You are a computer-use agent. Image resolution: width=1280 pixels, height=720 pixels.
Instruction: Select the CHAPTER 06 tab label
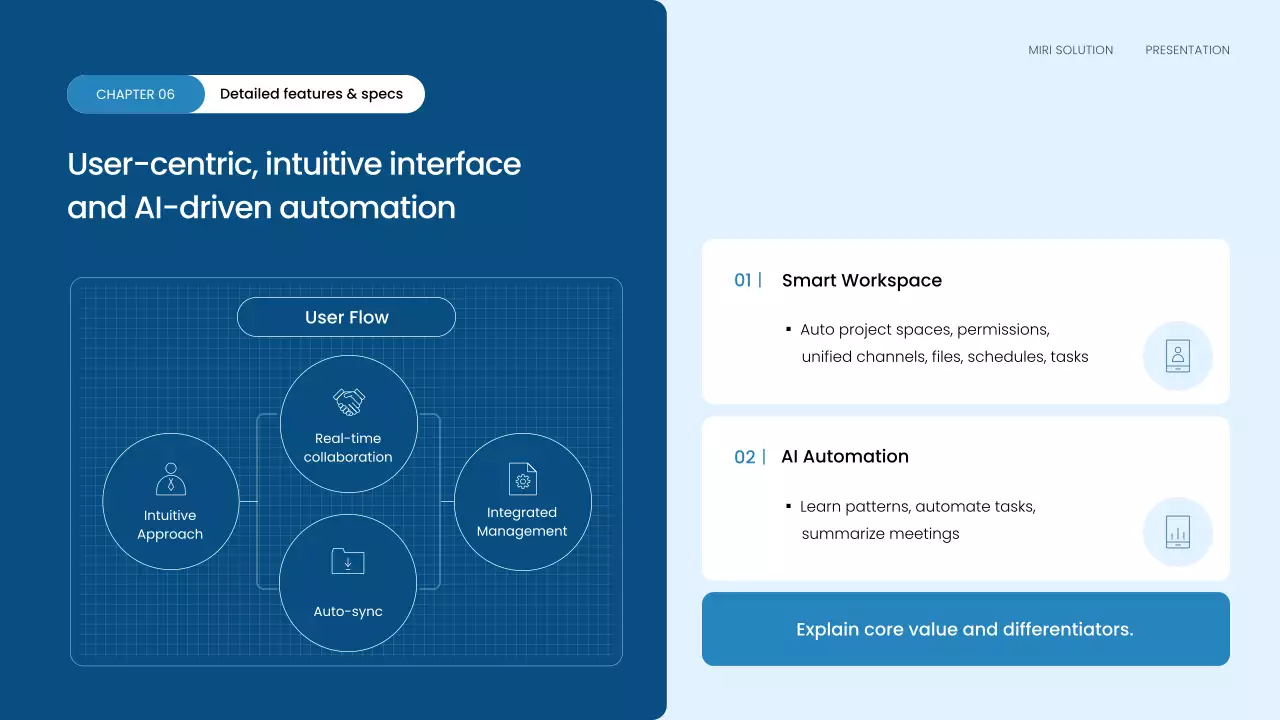point(135,94)
